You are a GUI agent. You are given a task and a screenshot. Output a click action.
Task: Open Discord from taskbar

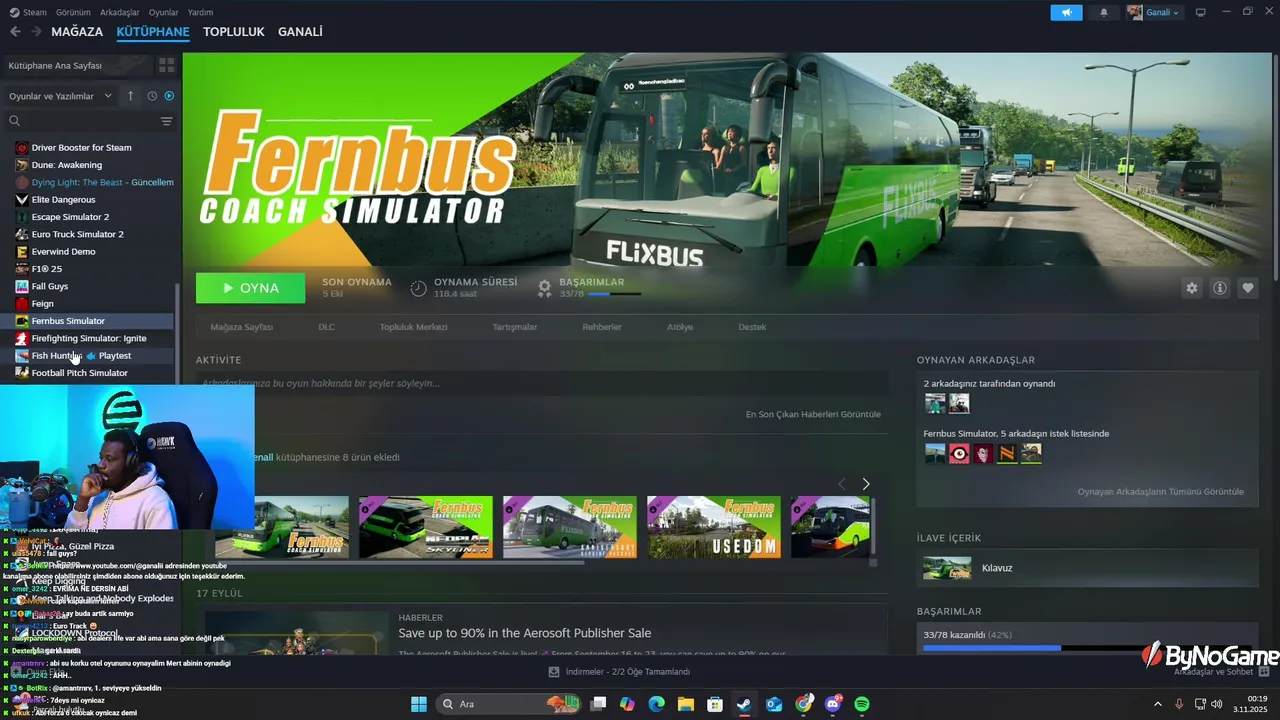click(833, 704)
